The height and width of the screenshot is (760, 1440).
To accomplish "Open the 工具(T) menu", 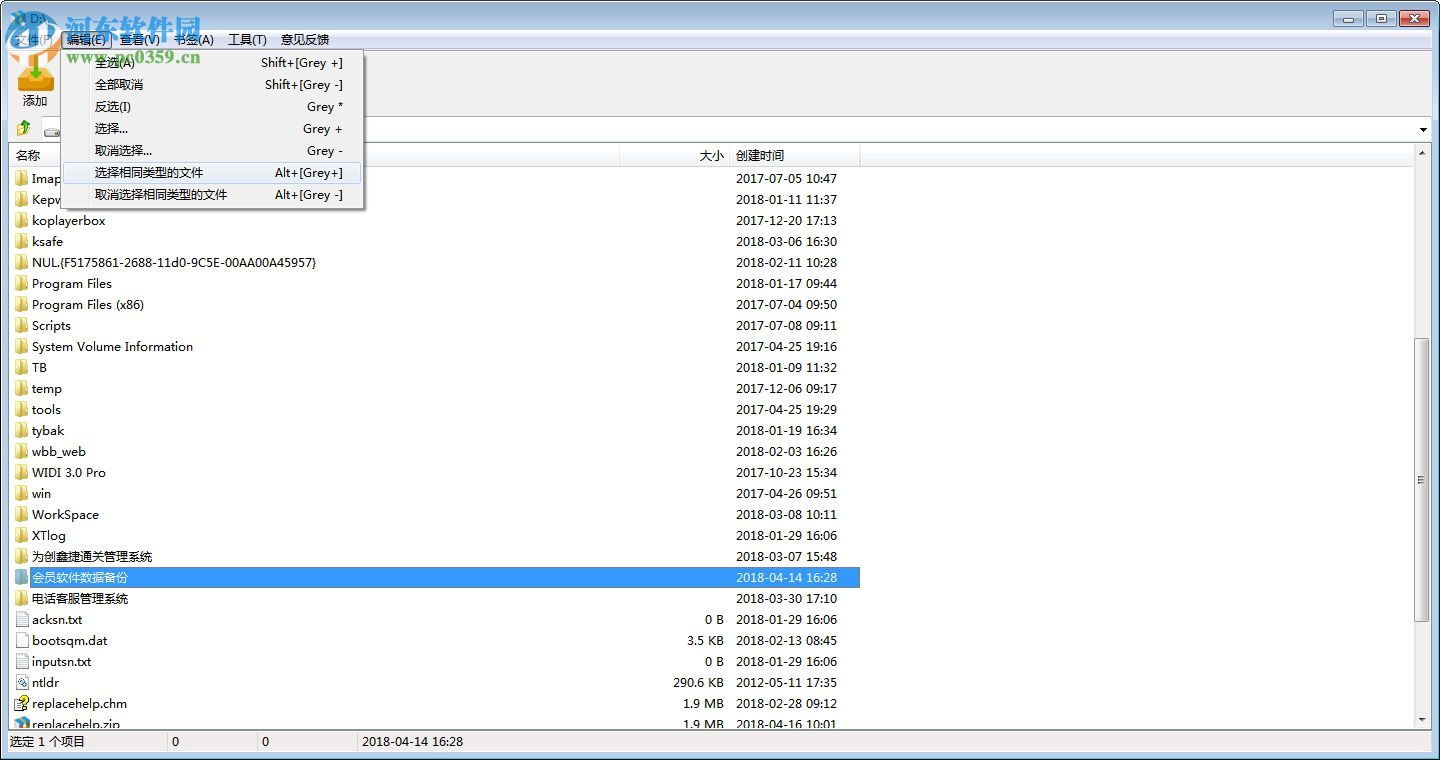I will pos(247,39).
